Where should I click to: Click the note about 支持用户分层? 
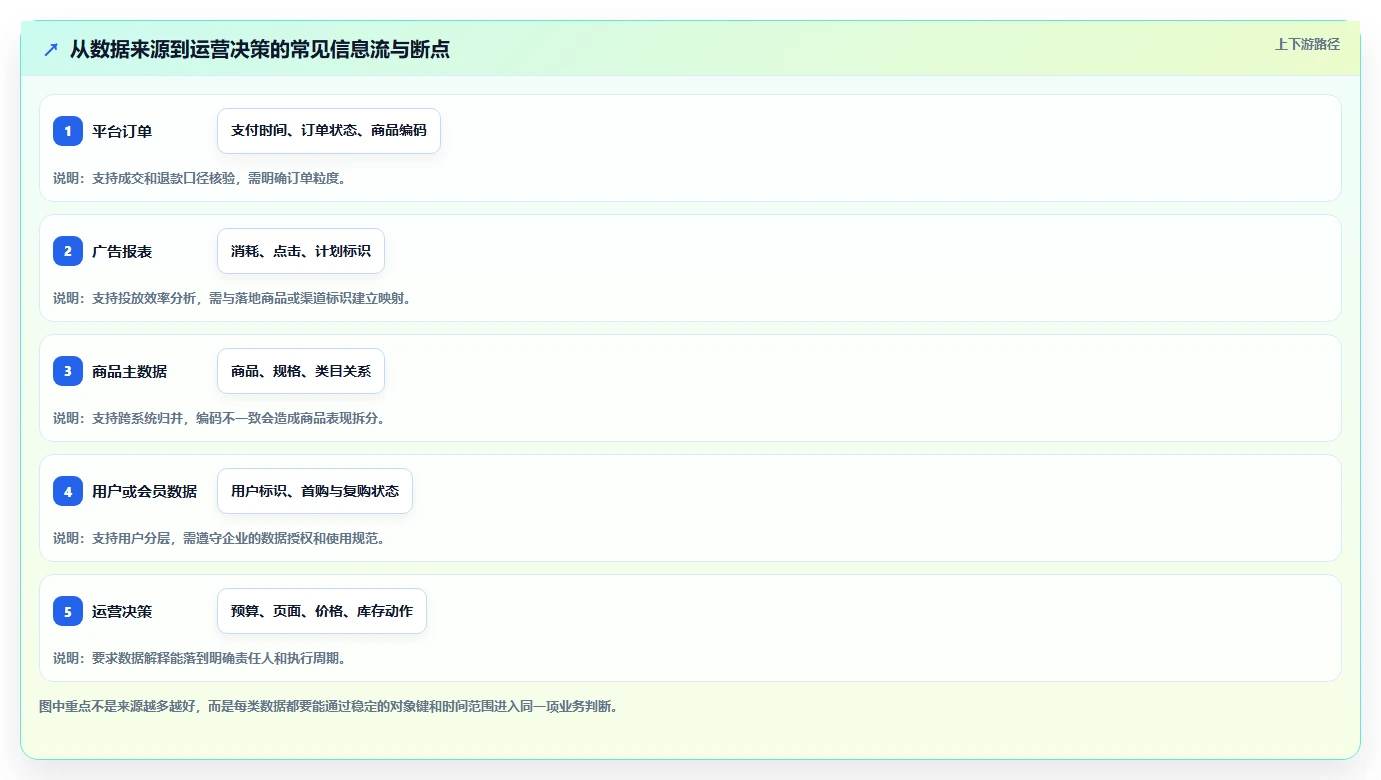pyautogui.click(x=219, y=538)
